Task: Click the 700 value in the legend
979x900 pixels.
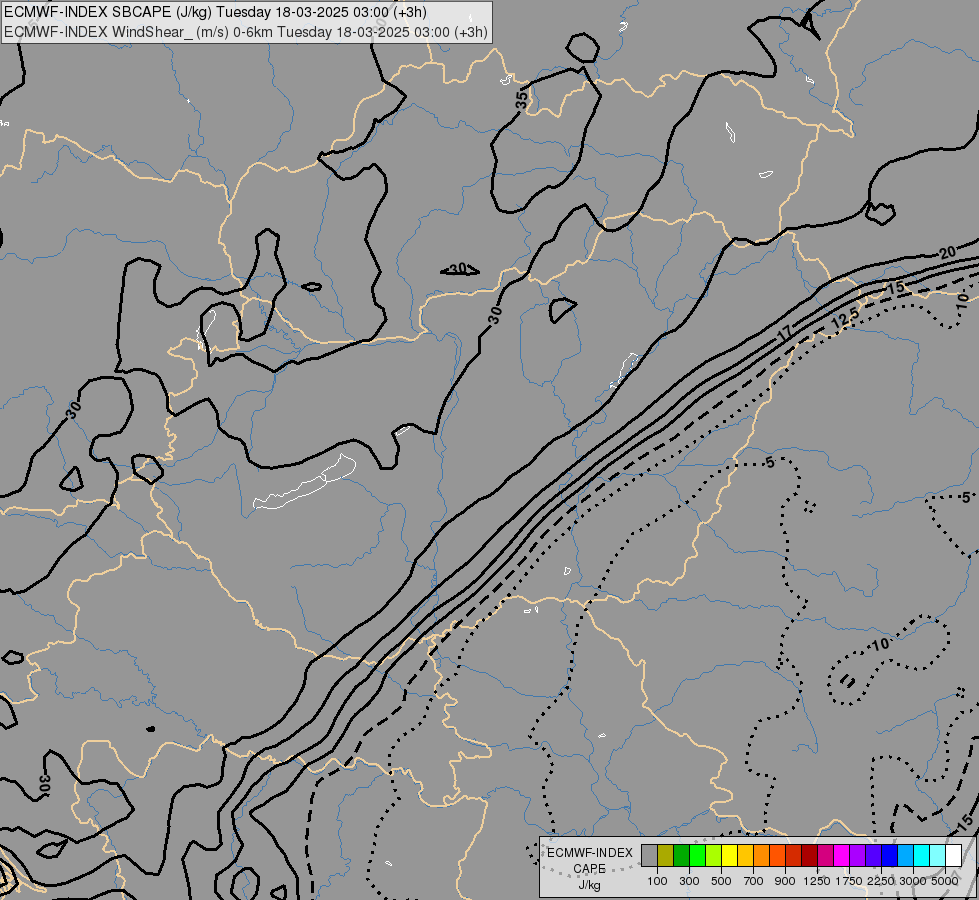Action: tap(754, 881)
